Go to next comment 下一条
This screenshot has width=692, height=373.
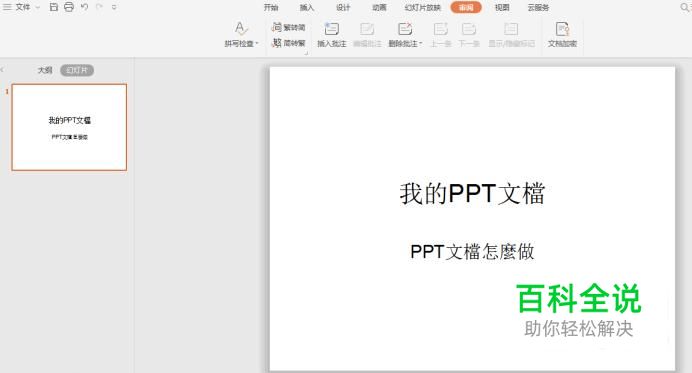click(469, 34)
